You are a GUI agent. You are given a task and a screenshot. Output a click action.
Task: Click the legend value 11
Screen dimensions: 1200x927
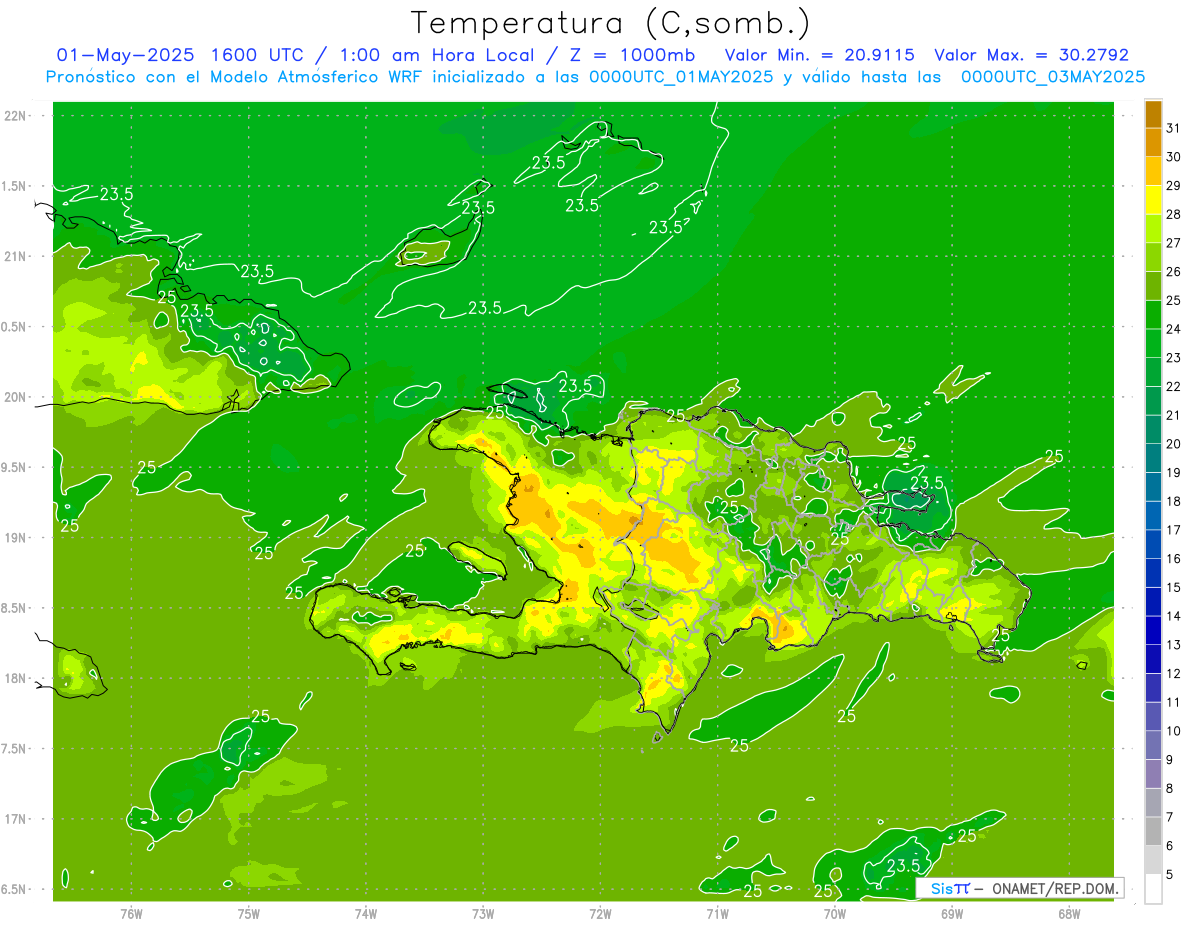coord(1173,702)
